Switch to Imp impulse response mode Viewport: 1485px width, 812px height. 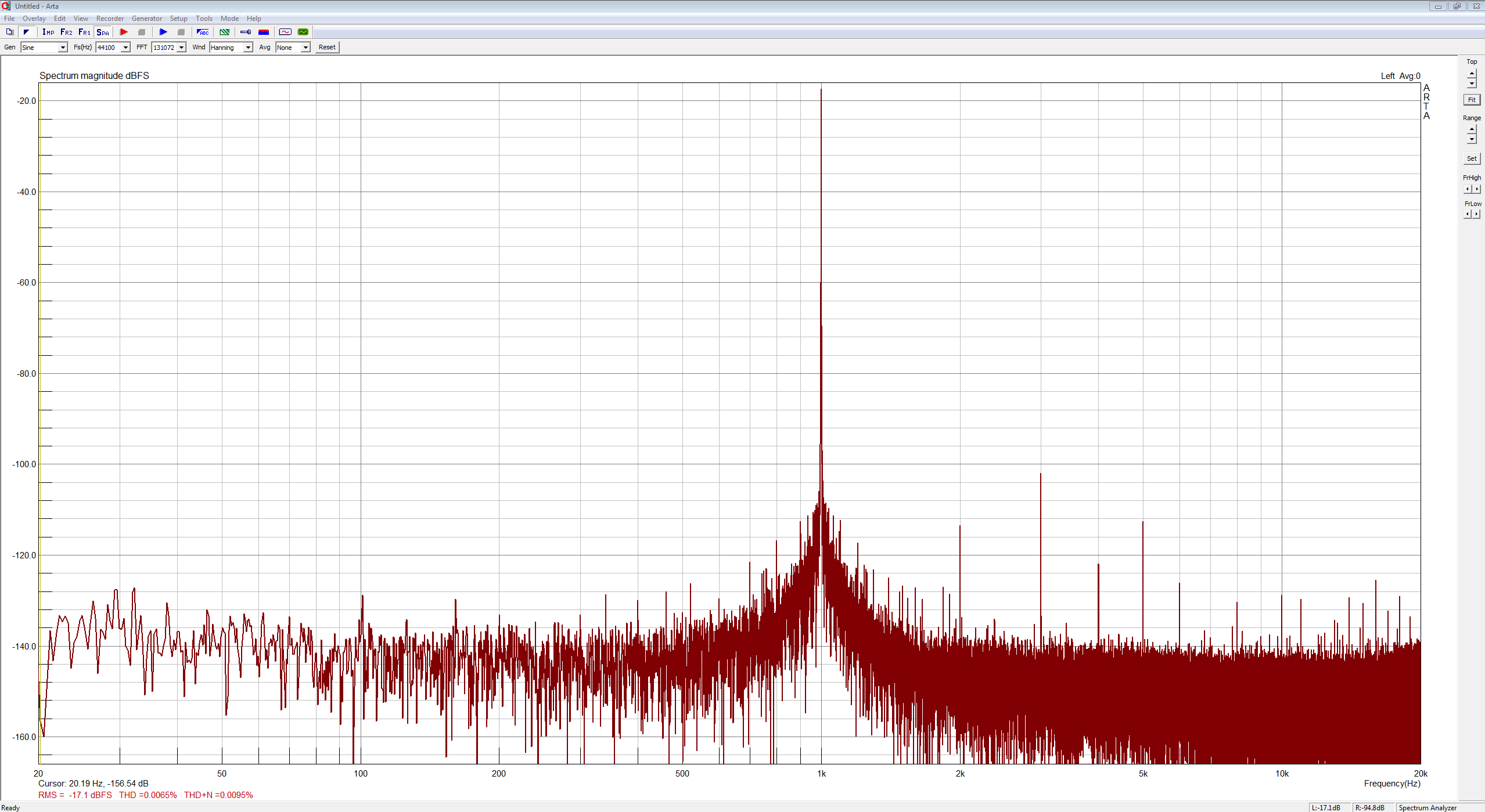(x=48, y=32)
